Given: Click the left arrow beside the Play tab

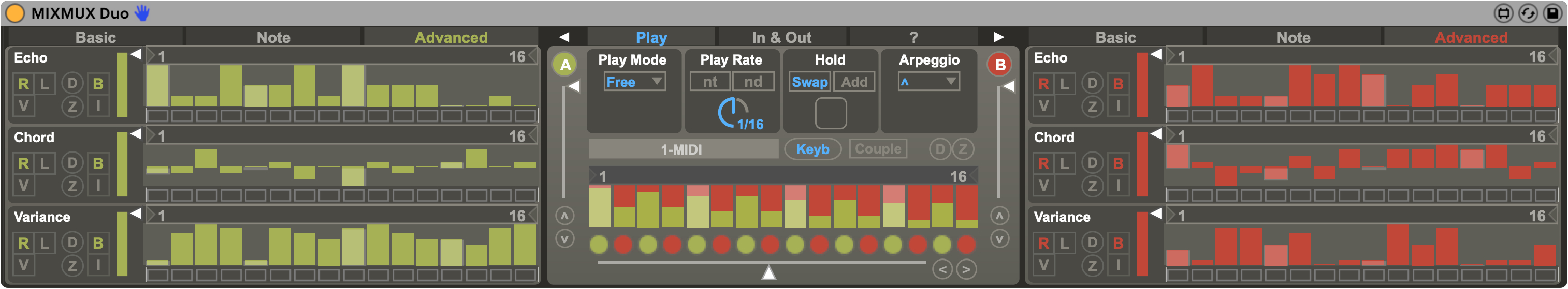Looking at the screenshot, I should (x=564, y=37).
